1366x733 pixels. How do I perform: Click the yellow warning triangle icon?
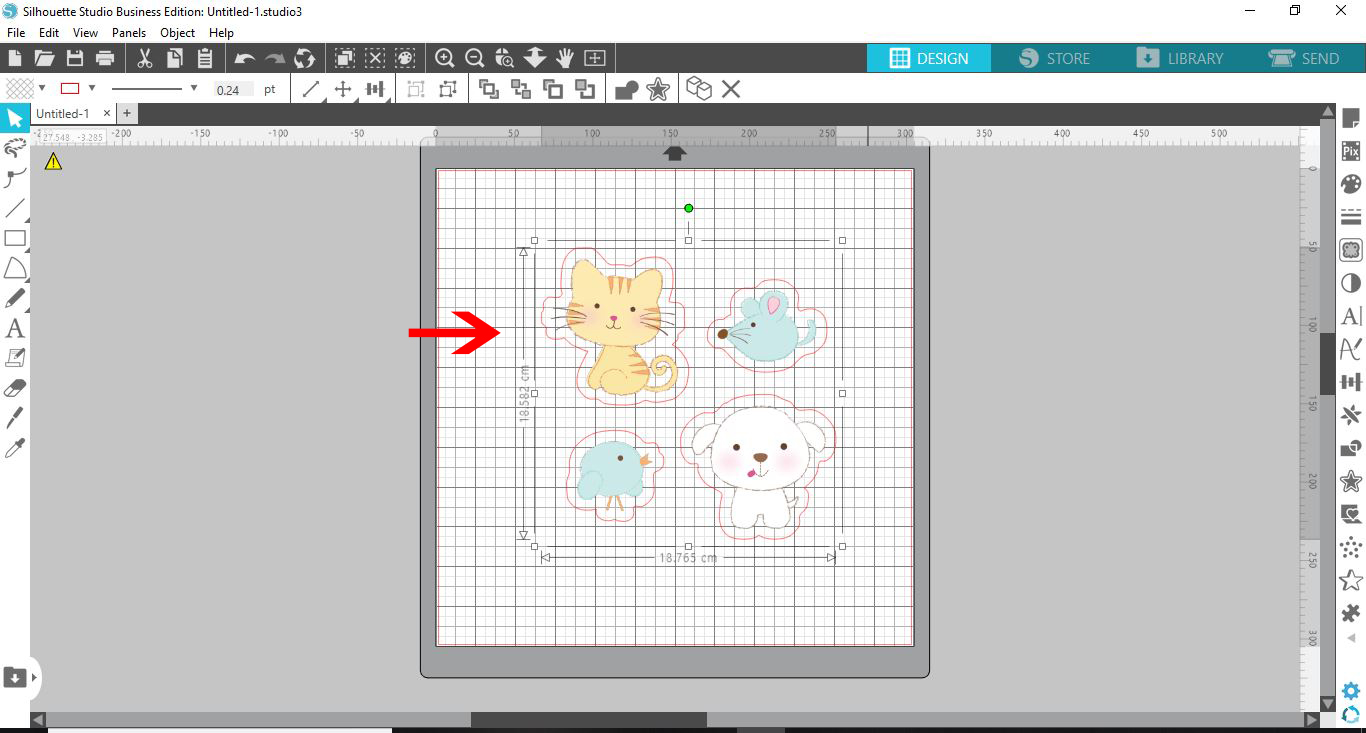(x=53, y=161)
